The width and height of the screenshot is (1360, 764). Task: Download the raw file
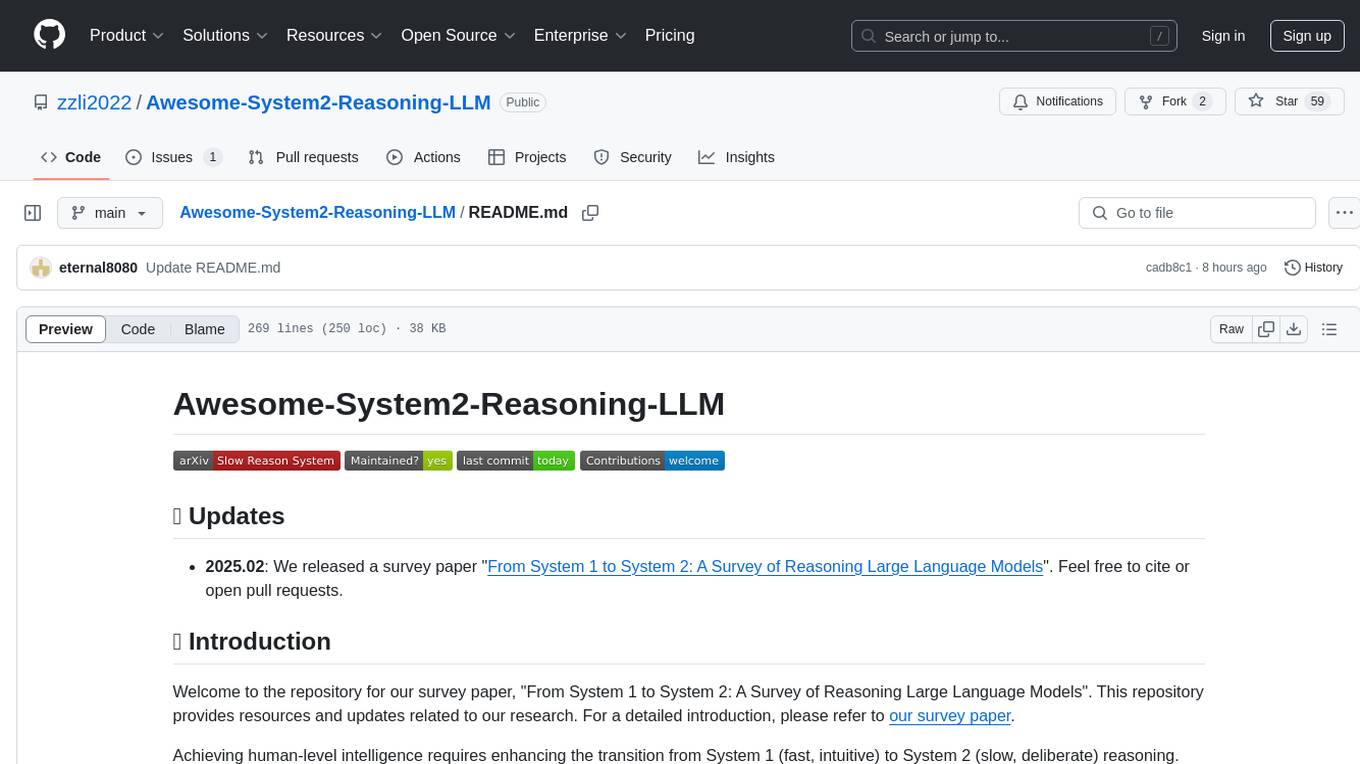pos(1293,329)
